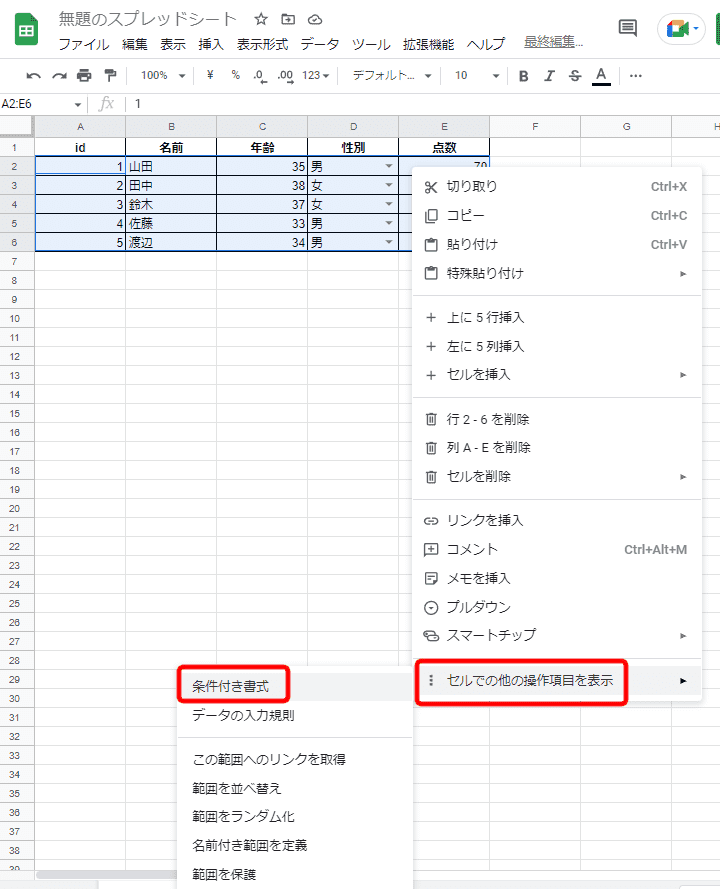Open gender dropdown in row 3
720x889 pixels.
coord(389,185)
